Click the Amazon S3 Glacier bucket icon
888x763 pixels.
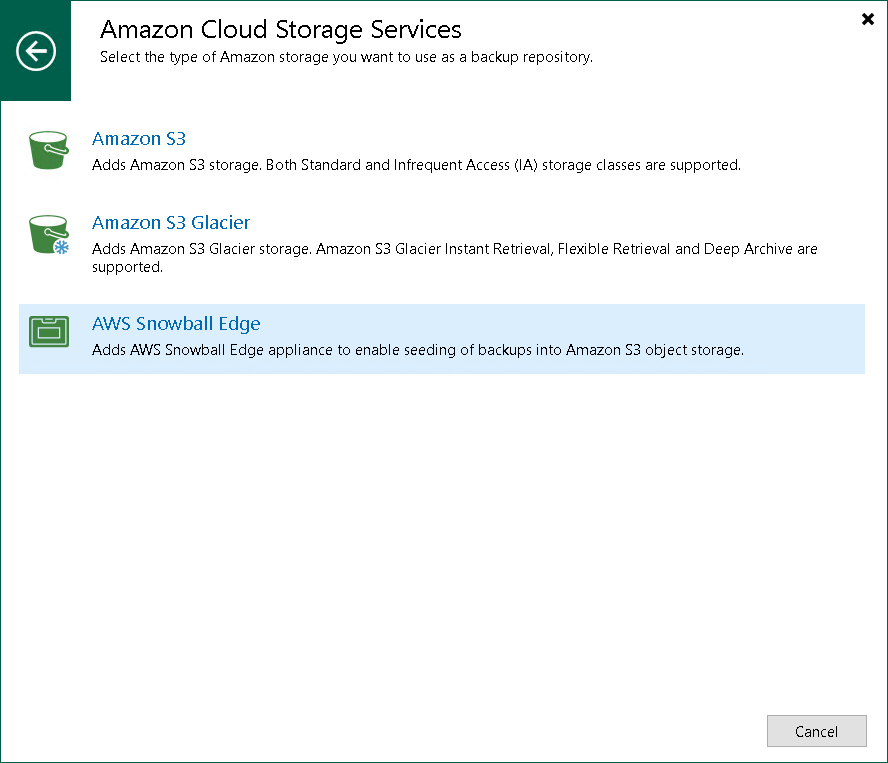coord(46,234)
